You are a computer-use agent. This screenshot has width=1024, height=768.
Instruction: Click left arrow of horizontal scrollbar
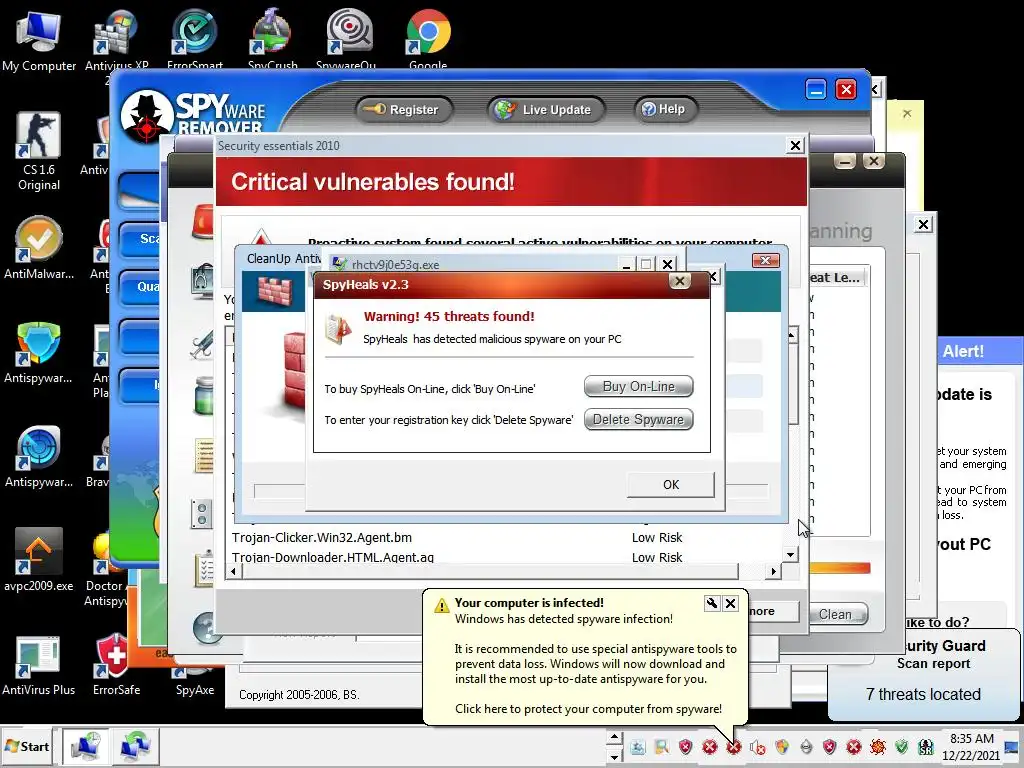click(233, 571)
